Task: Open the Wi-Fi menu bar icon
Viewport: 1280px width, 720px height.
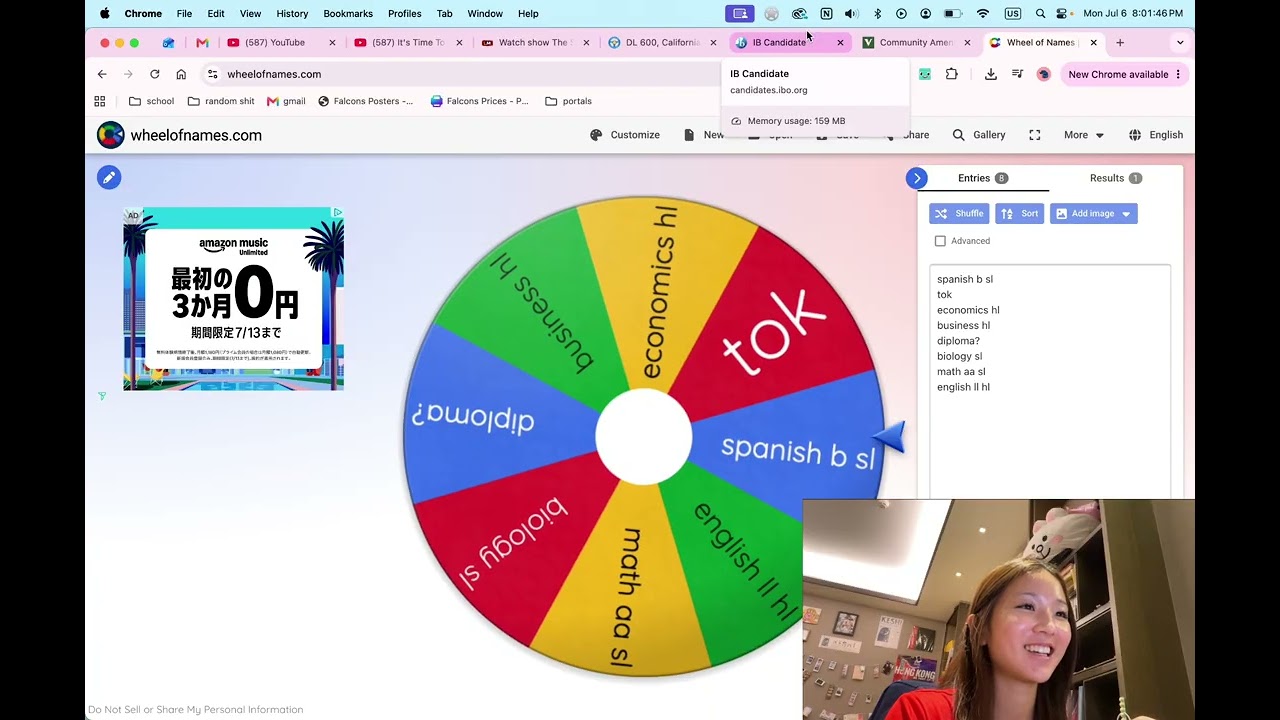Action: pos(983,14)
